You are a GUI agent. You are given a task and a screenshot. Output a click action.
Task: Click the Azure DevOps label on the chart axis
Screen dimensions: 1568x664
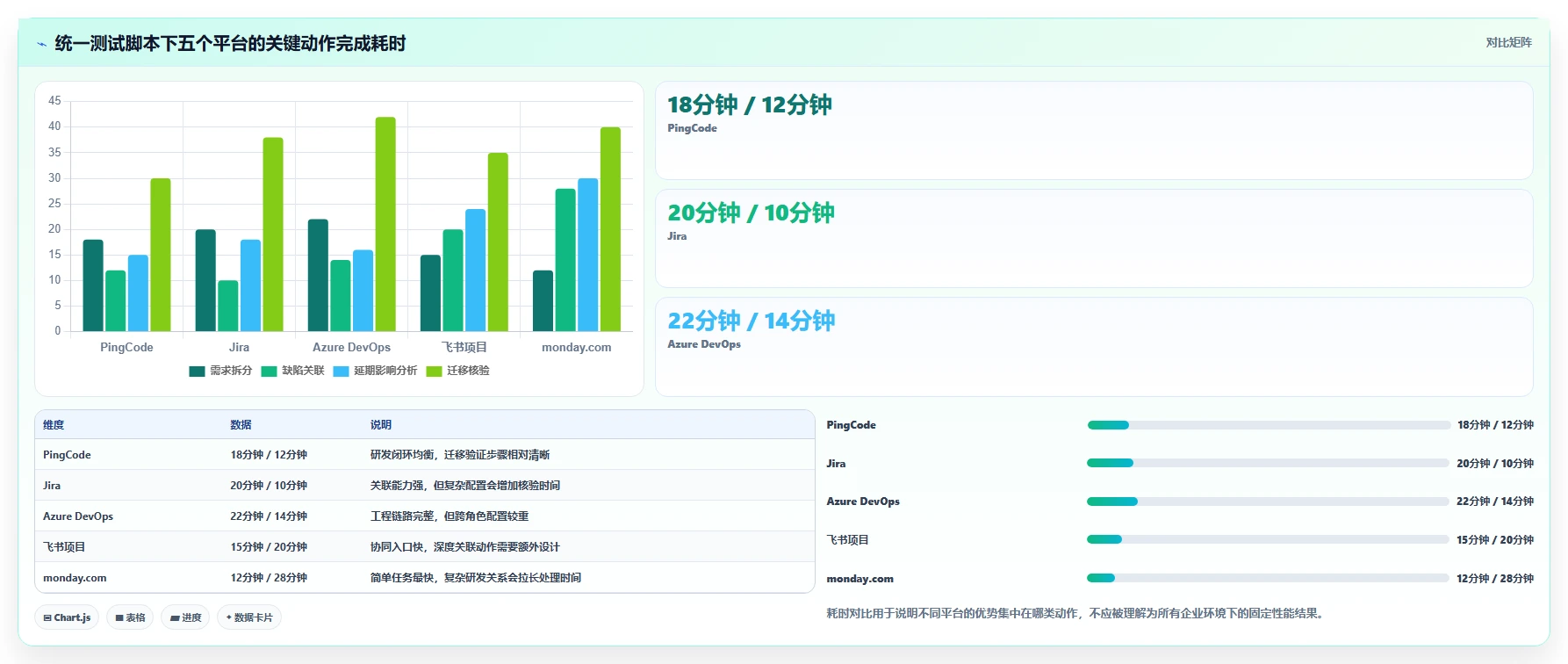(x=351, y=348)
